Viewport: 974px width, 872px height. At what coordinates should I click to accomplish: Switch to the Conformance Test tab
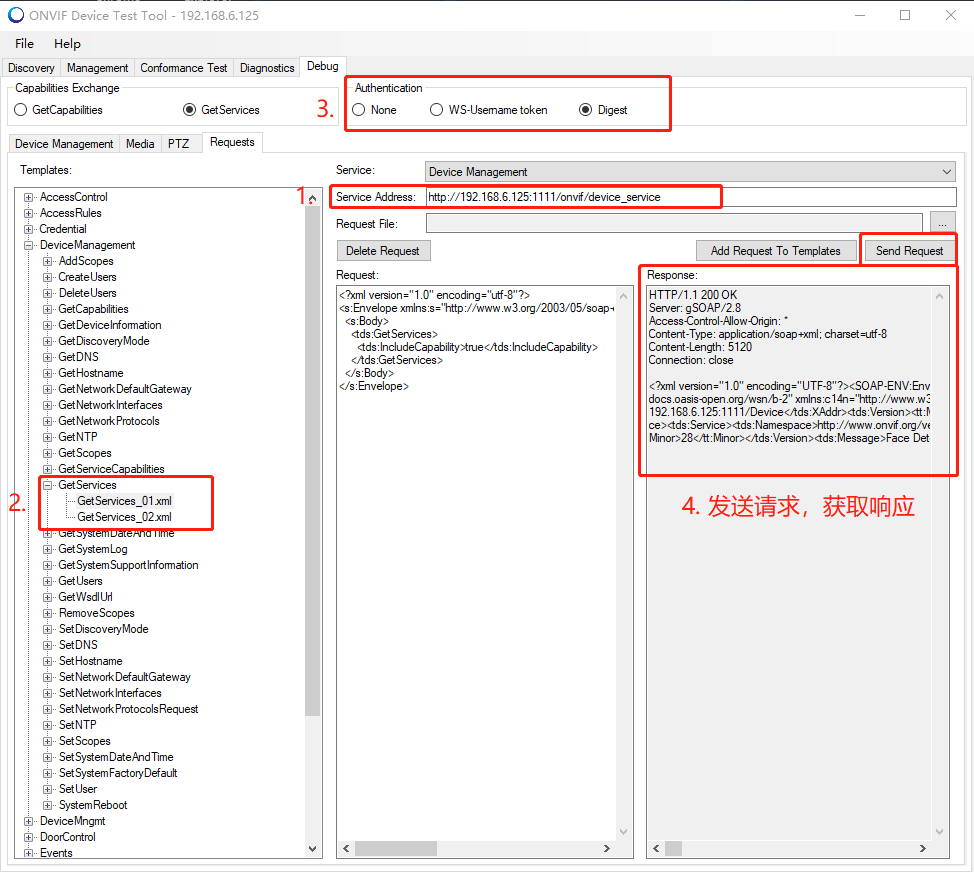pyautogui.click(x=184, y=68)
